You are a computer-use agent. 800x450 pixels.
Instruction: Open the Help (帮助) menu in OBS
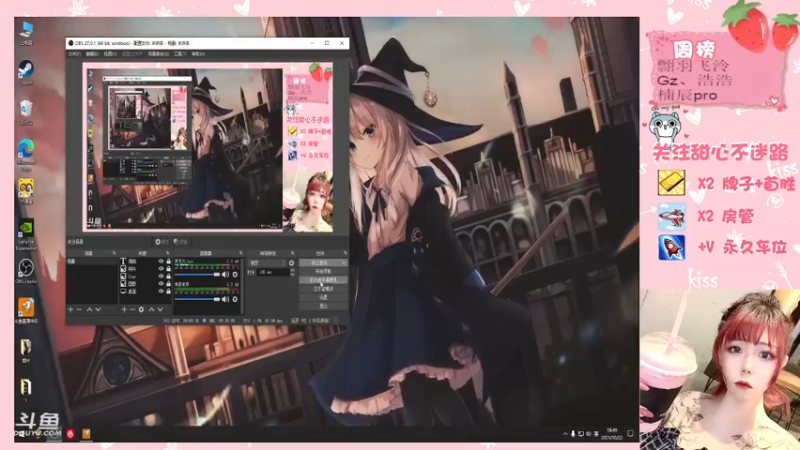click(198, 54)
